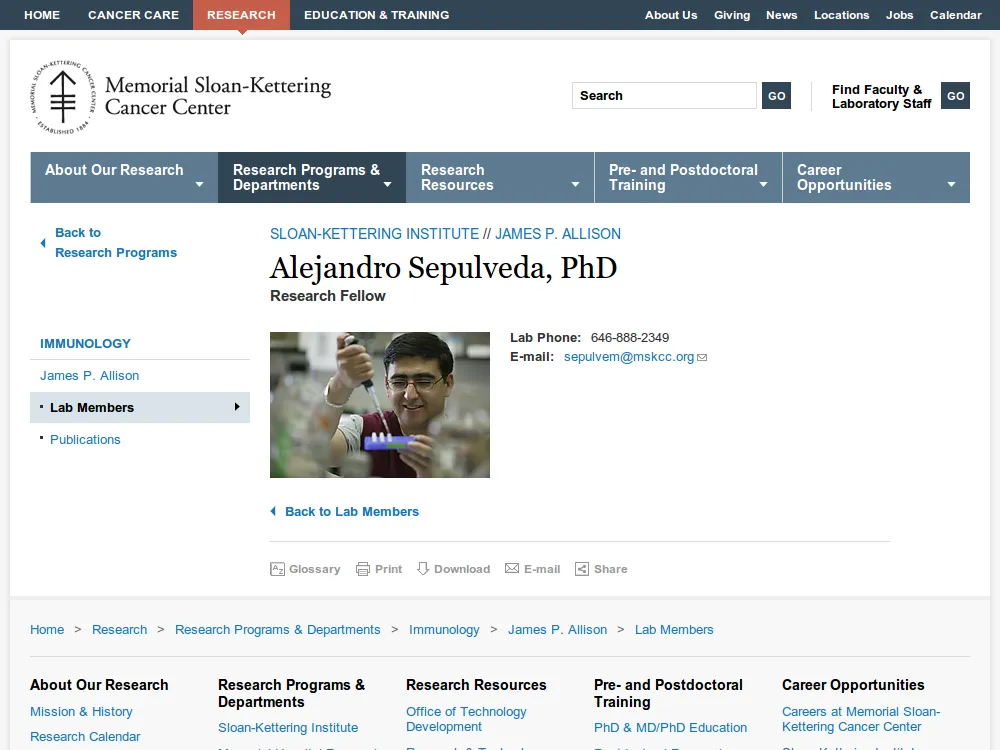The image size is (1000, 750).
Task: Click the envelope icon beside sepulvem@mskcc.org
Action: click(702, 358)
